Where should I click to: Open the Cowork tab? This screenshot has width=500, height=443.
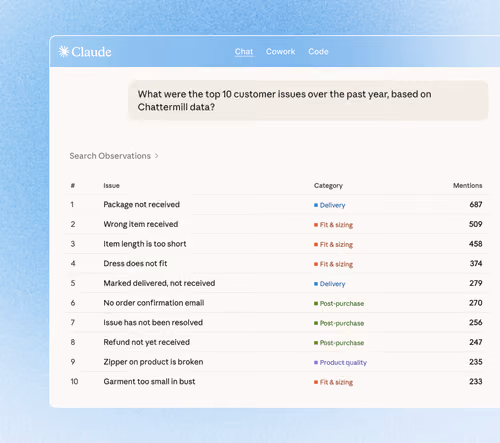(x=280, y=52)
